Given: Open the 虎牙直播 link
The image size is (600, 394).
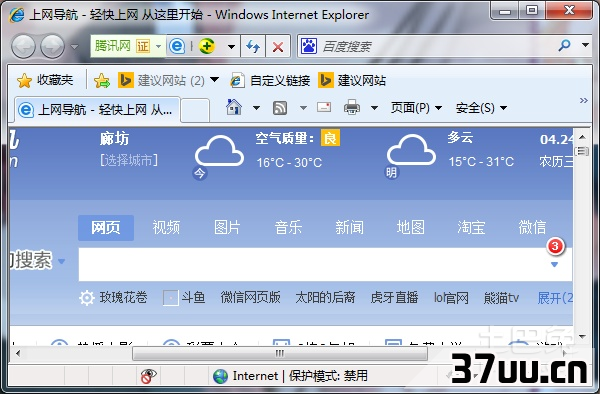Looking at the screenshot, I should [x=394, y=298].
